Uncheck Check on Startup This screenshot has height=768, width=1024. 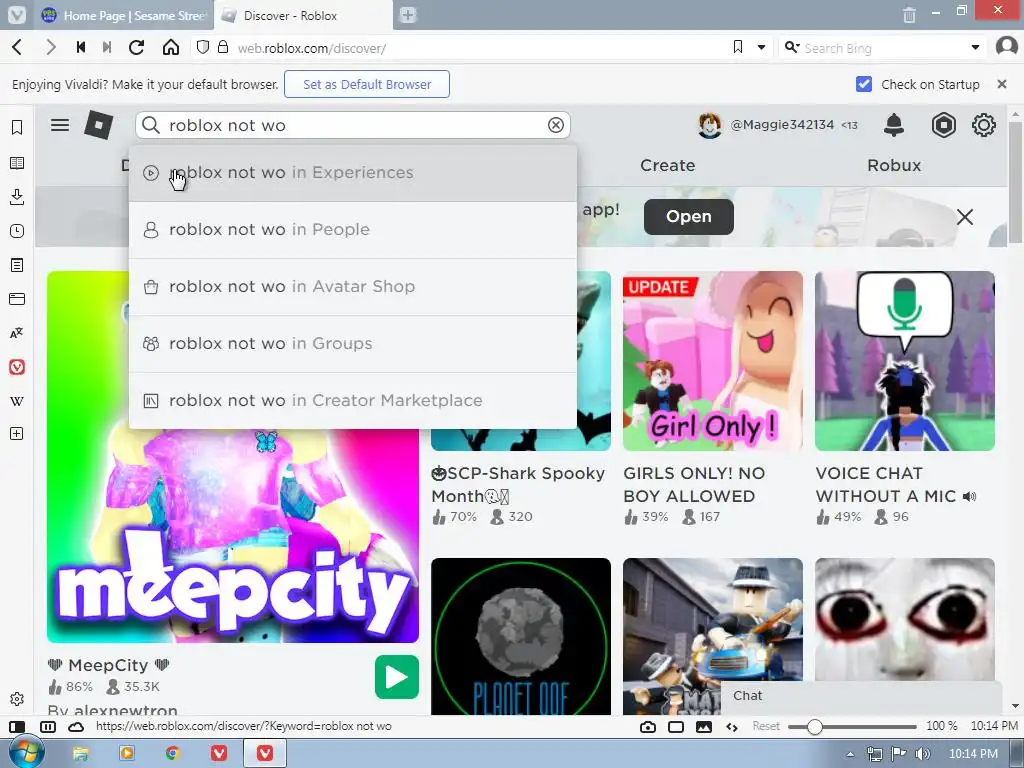tap(863, 84)
